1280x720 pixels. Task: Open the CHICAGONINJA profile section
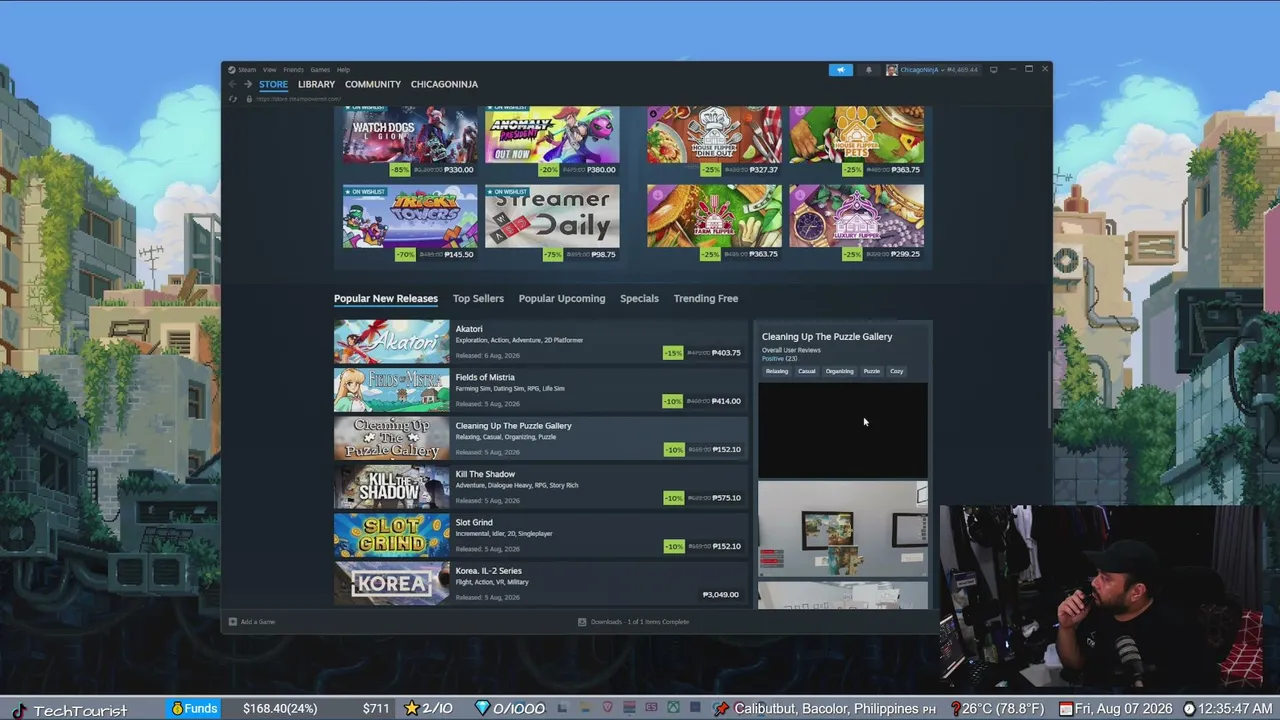pyautogui.click(x=444, y=84)
